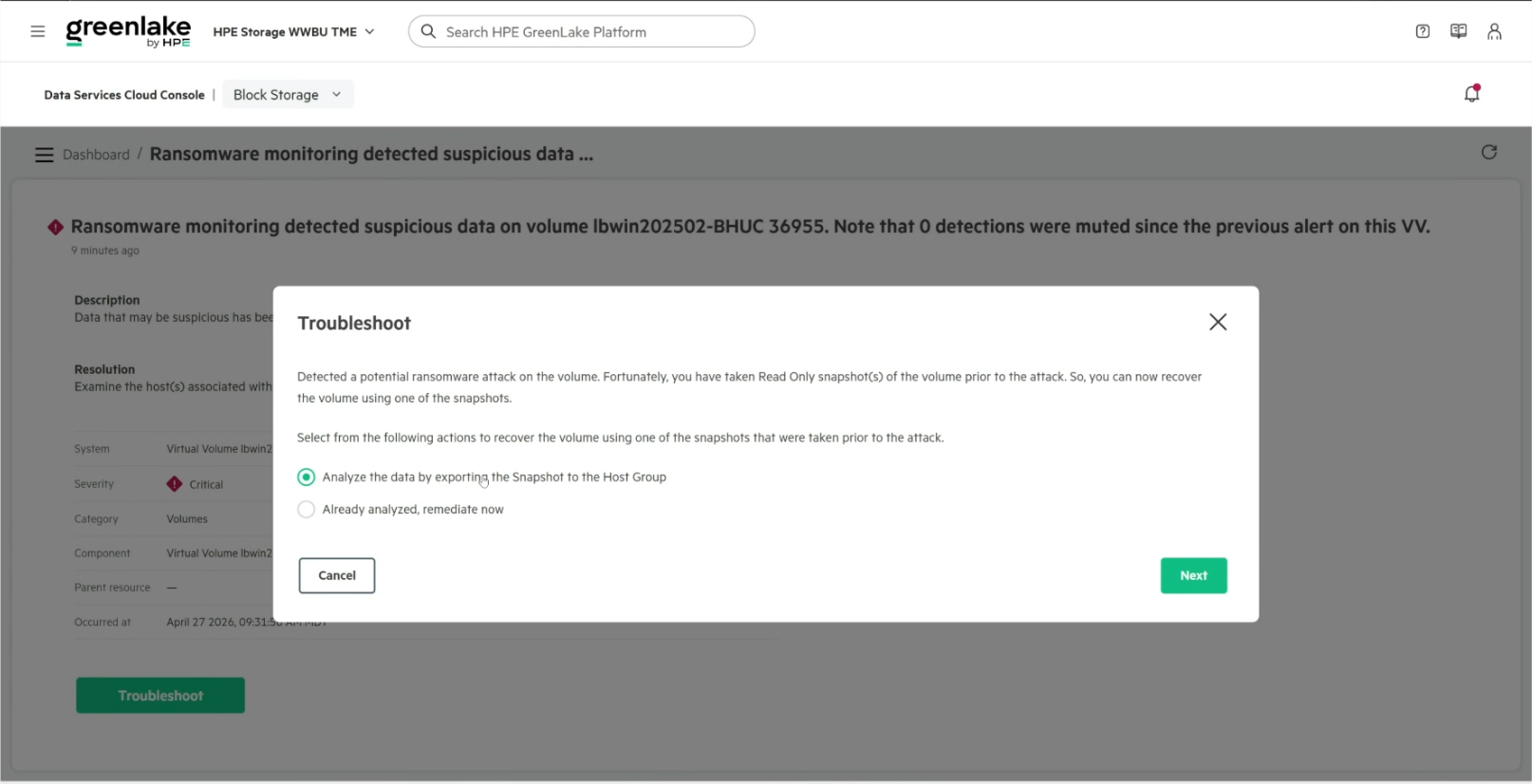This screenshot has width=1532, height=784.
Task: Open the notifications bell icon
Action: click(1472, 93)
